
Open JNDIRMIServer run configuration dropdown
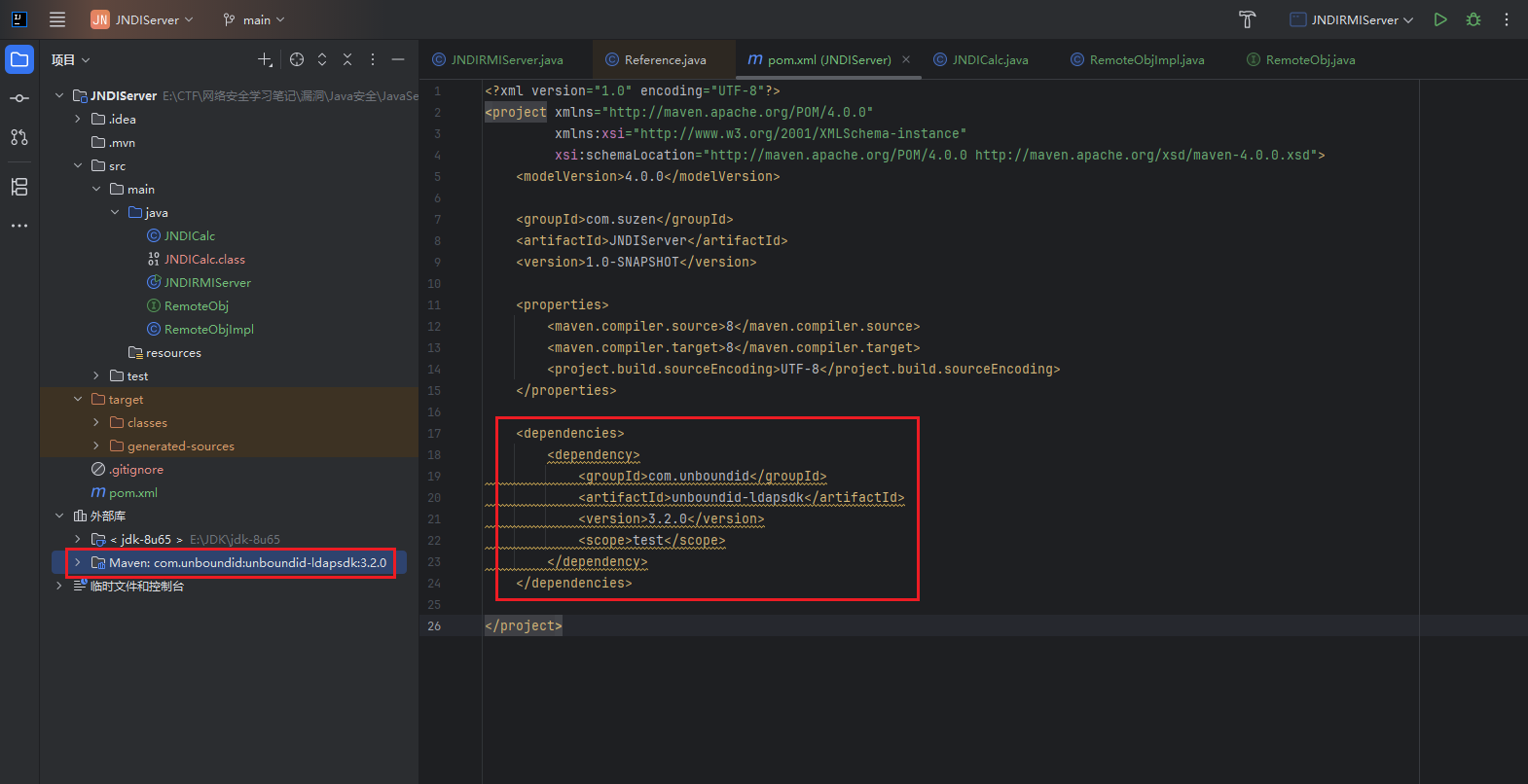coord(1352,19)
